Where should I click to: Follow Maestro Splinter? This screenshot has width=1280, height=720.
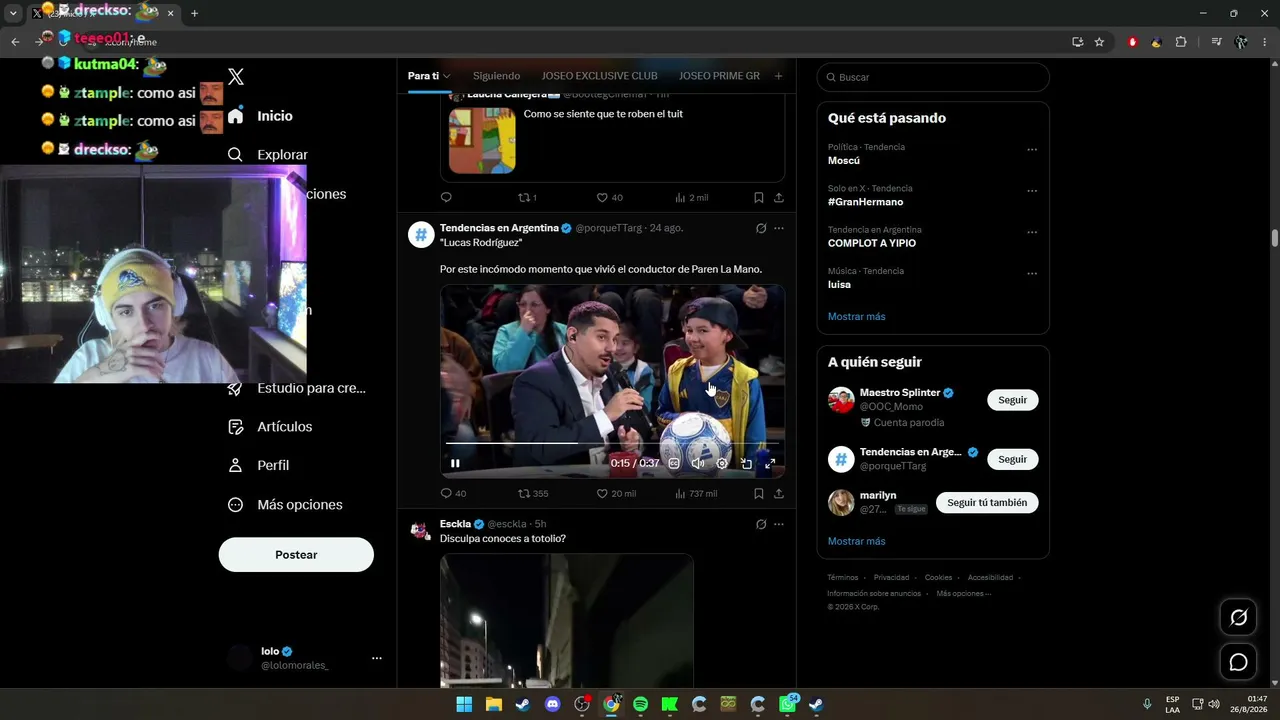(x=1013, y=400)
